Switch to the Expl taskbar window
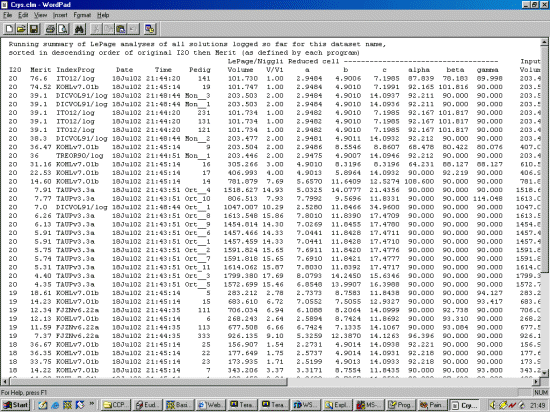550x412 pixels. [337, 405]
